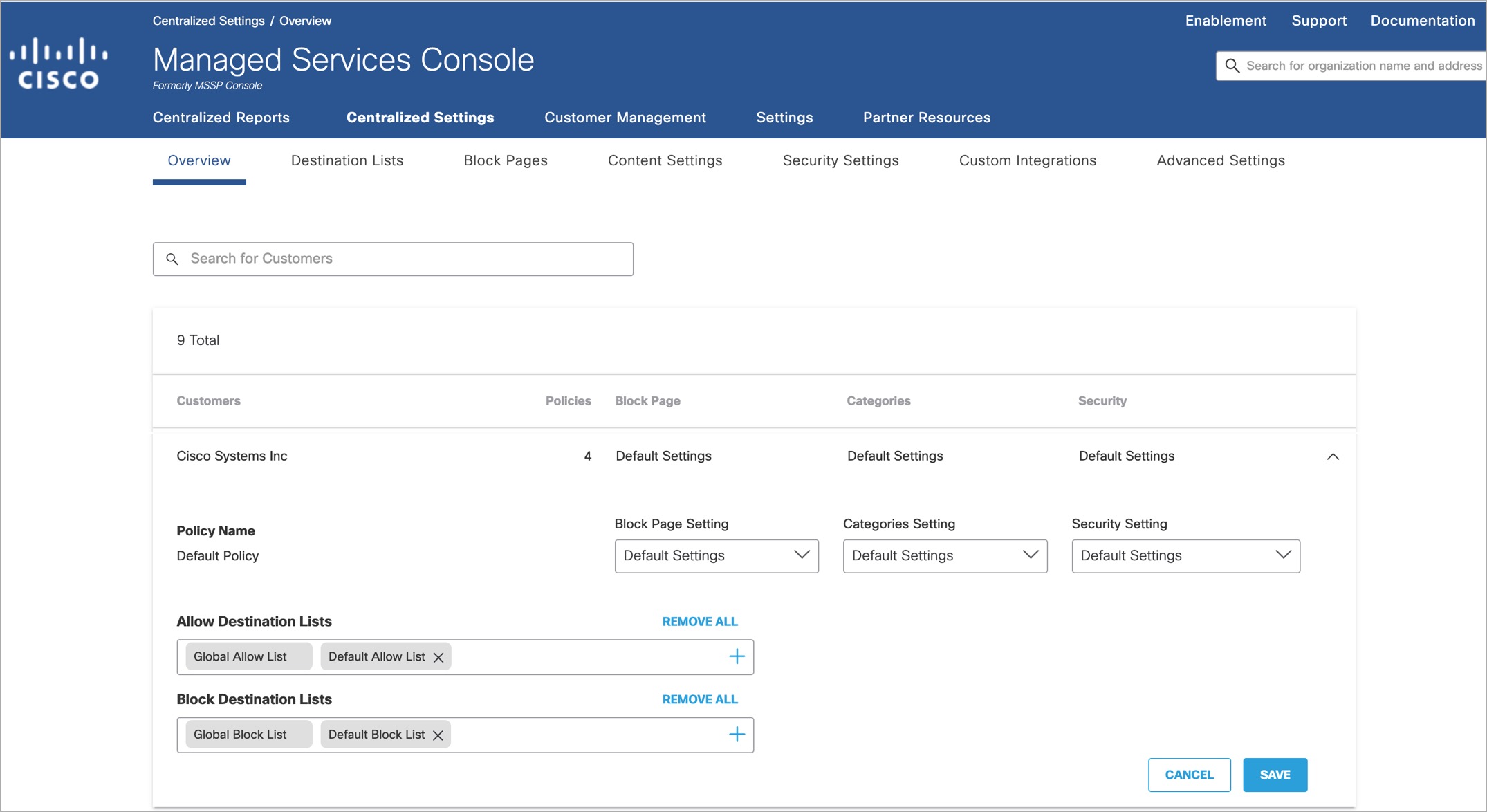Collapse the Cisco Systems Inc row
The height and width of the screenshot is (812, 1487).
pyautogui.click(x=1333, y=456)
